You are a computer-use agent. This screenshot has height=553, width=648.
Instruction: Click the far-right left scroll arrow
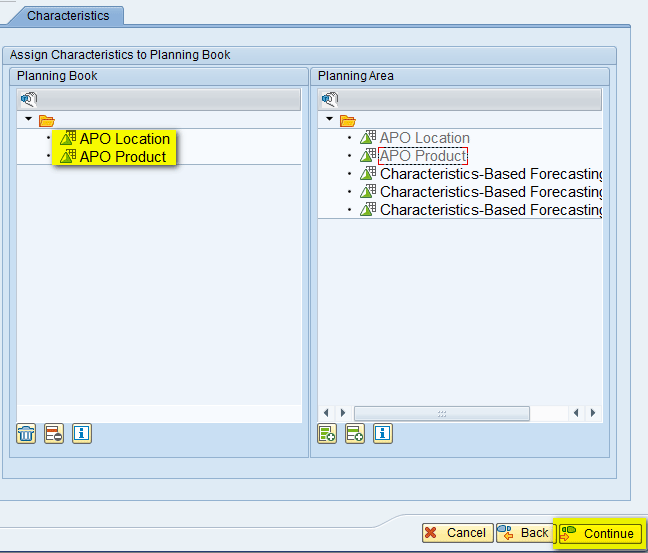576,413
